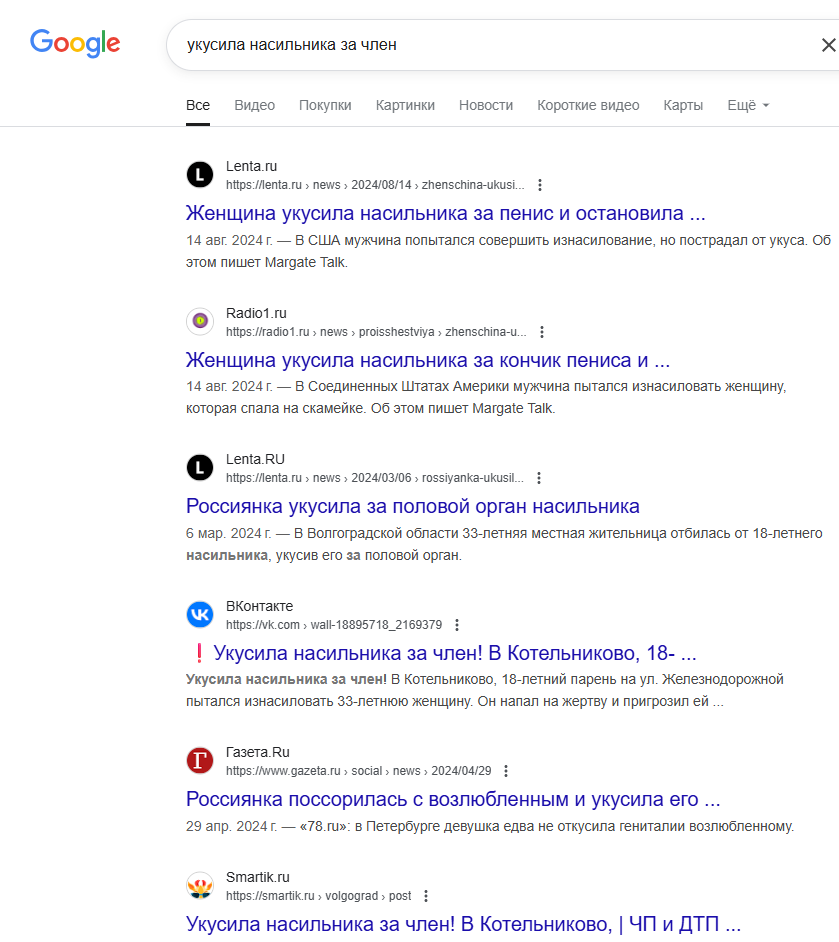Viewport: 839px width, 942px height.
Task: Expand the Ещё dropdown
Action: pyautogui.click(x=748, y=105)
